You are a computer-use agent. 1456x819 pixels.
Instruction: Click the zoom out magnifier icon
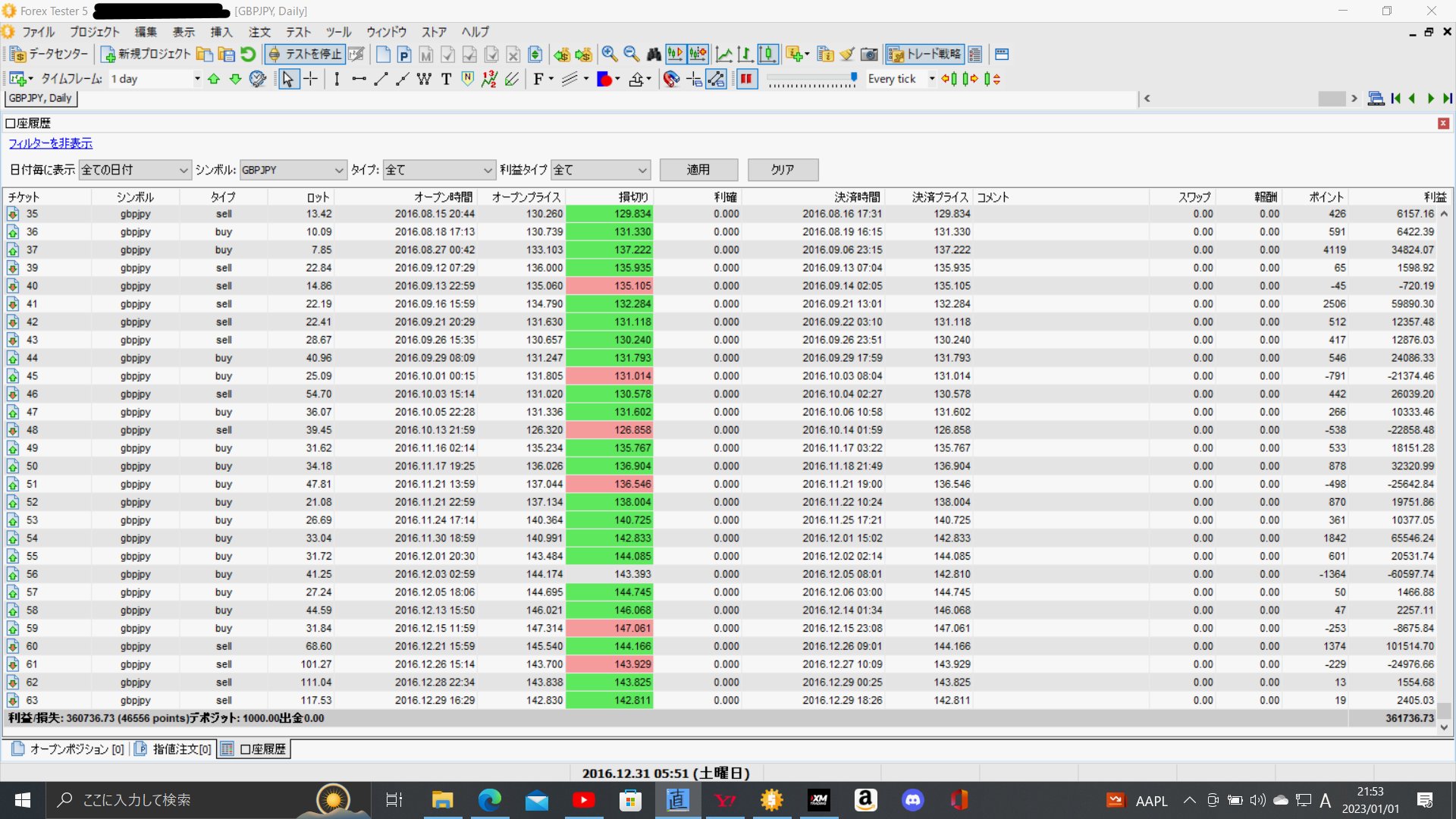[631, 54]
